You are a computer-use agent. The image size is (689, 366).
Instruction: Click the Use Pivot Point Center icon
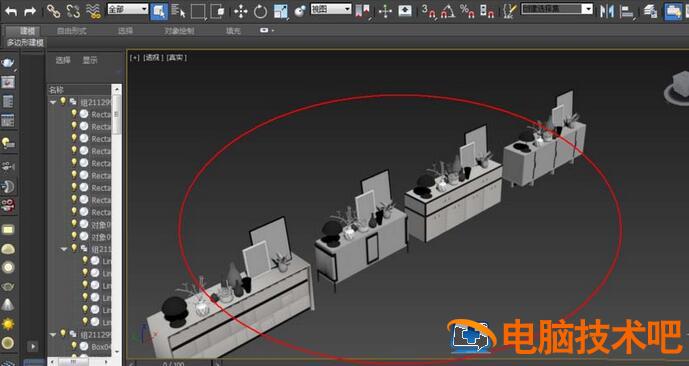point(363,11)
